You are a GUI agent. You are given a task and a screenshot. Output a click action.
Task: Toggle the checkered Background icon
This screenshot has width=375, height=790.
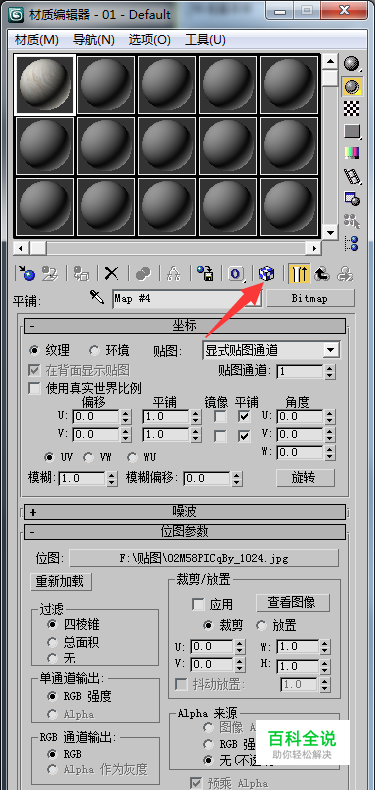pyautogui.click(x=352, y=108)
